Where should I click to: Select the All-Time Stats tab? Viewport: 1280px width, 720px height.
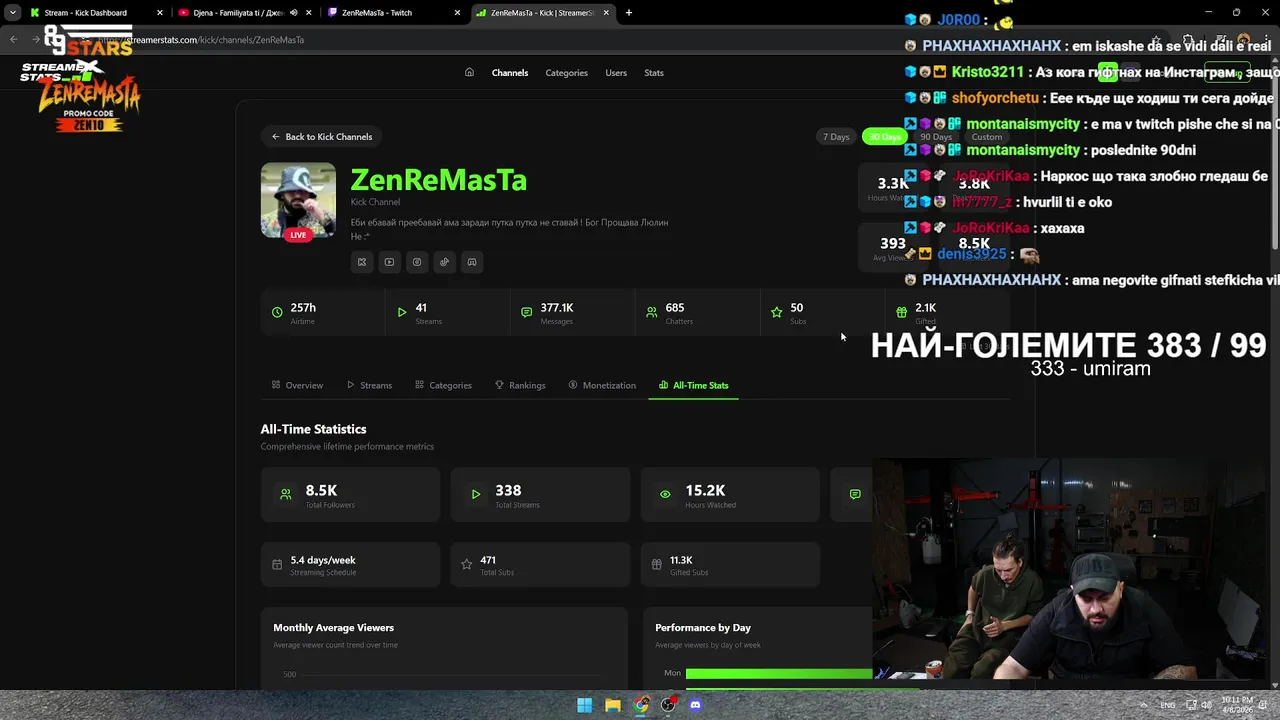tap(693, 385)
